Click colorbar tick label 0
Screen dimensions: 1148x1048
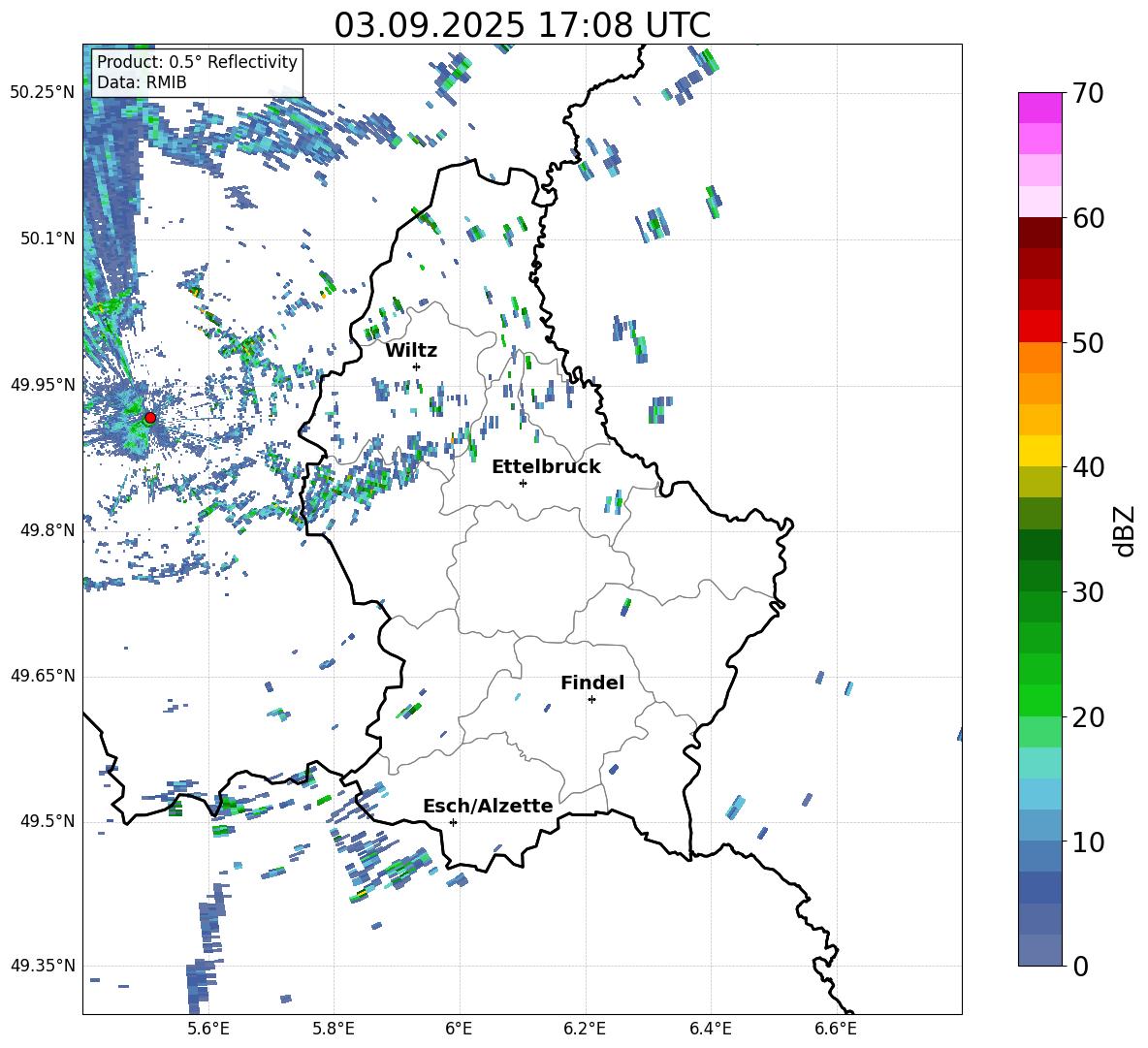click(x=1079, y=967)
